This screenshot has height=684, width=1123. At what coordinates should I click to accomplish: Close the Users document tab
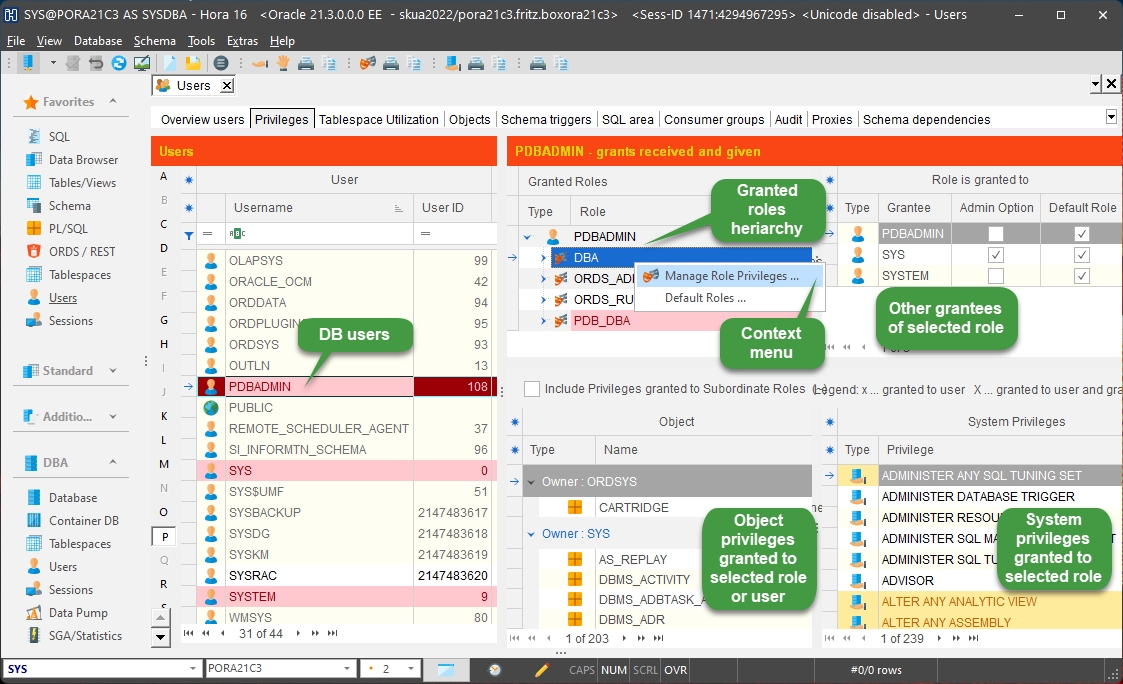(226, 86)
